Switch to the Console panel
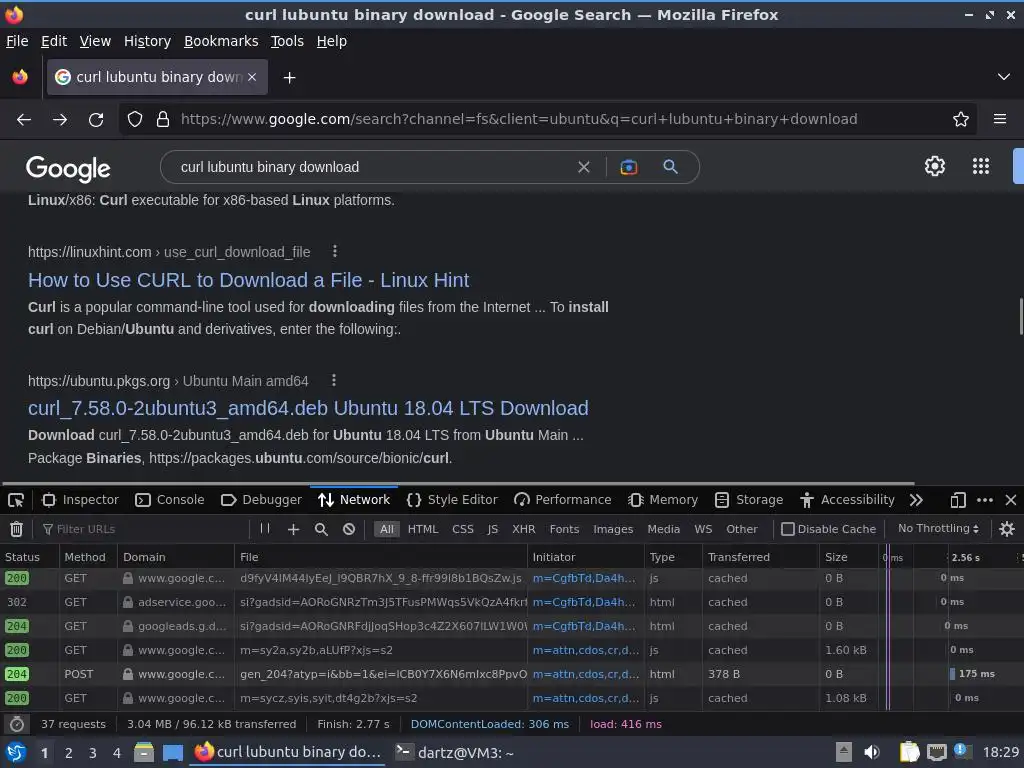The image size is (1024, 768). (170, 500)
